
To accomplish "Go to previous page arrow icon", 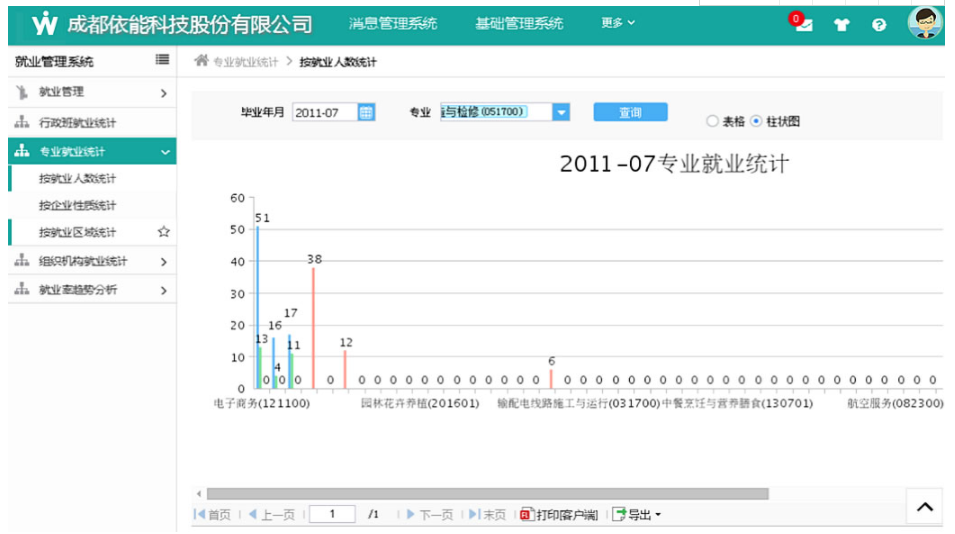I will click(253, 515).
